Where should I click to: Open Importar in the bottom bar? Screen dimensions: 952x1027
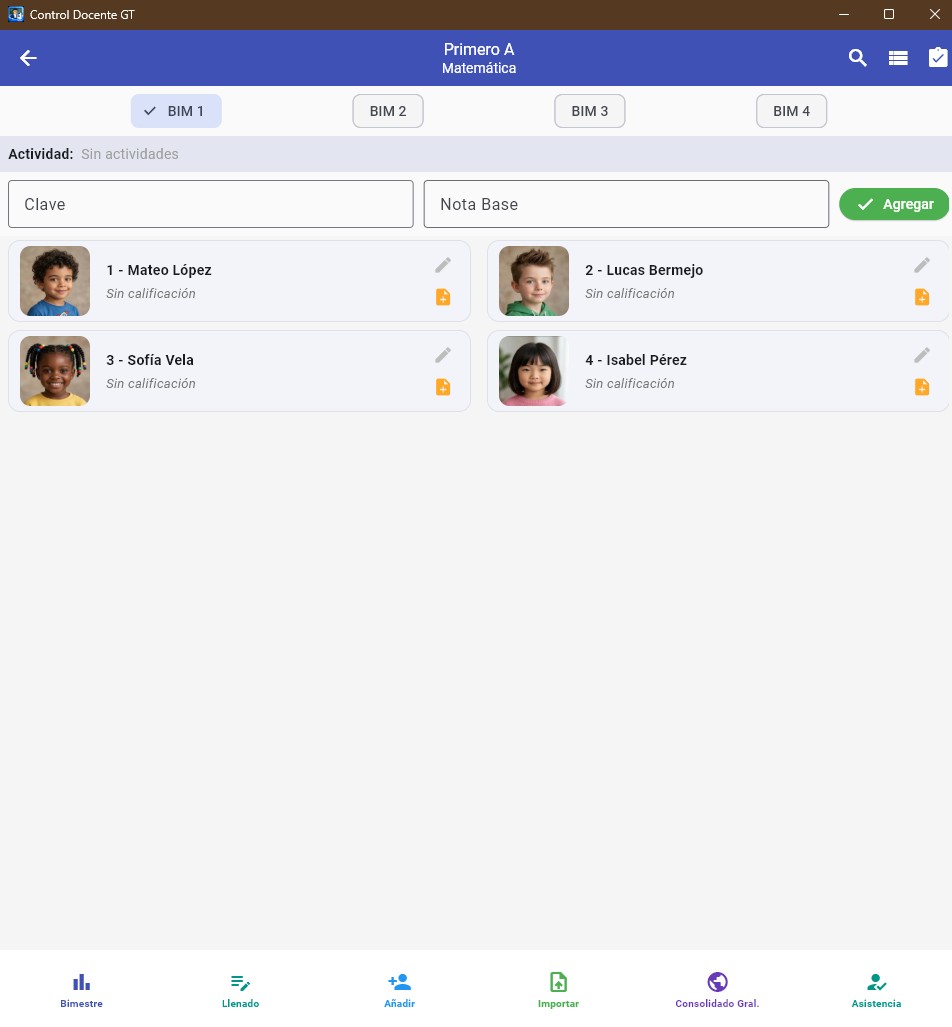[558, 990]
